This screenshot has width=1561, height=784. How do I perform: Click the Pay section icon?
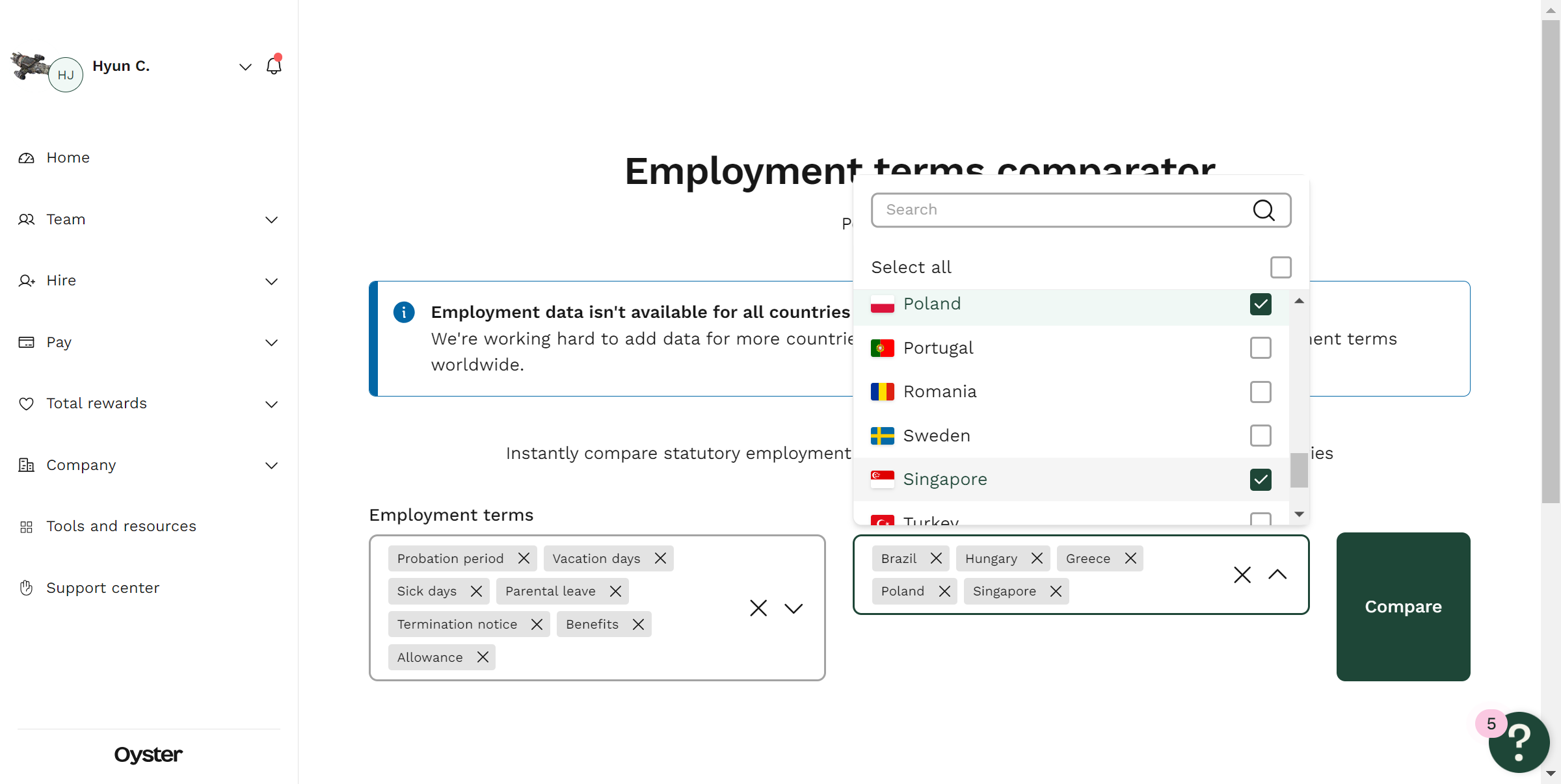coord(26,342)
